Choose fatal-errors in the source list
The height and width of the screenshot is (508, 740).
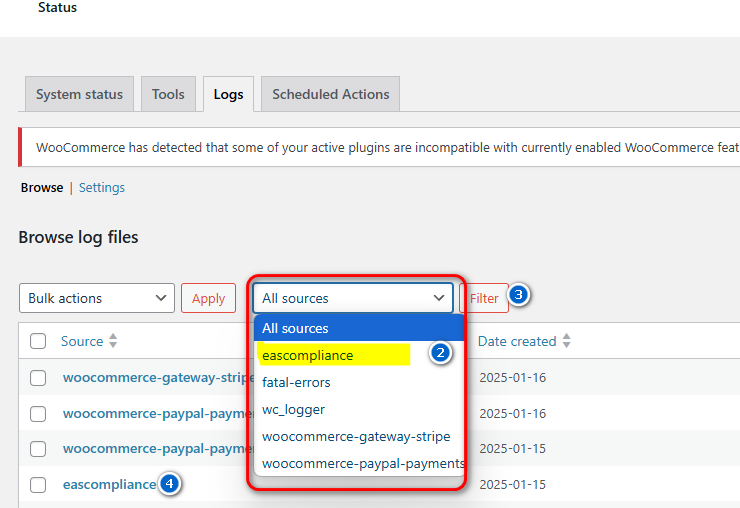coord(296,382)
